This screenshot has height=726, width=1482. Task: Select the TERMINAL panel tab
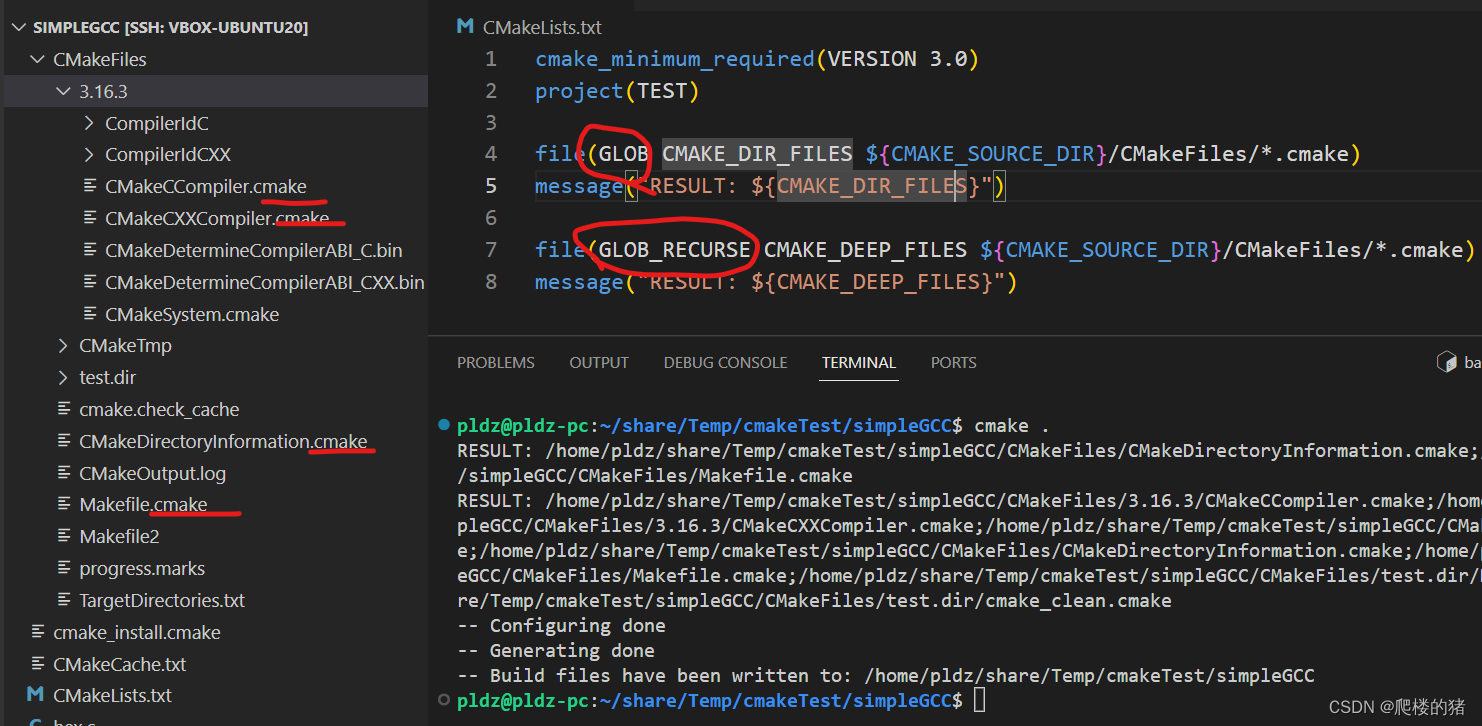[x=859, y=363]
